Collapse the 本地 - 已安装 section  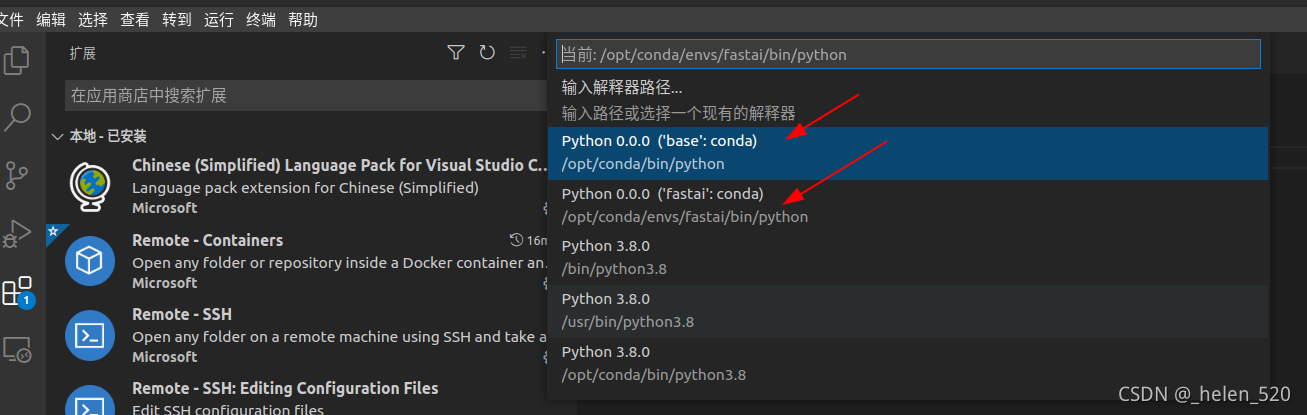(58, 136)
